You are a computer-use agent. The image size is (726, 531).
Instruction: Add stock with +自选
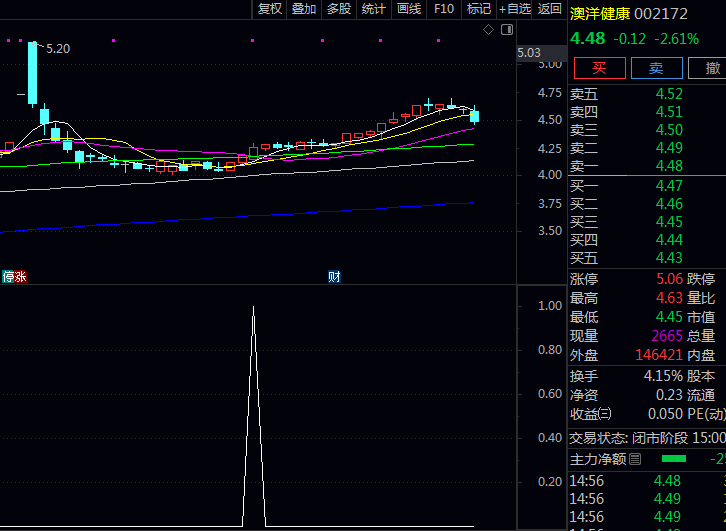(x=514, y=9)
